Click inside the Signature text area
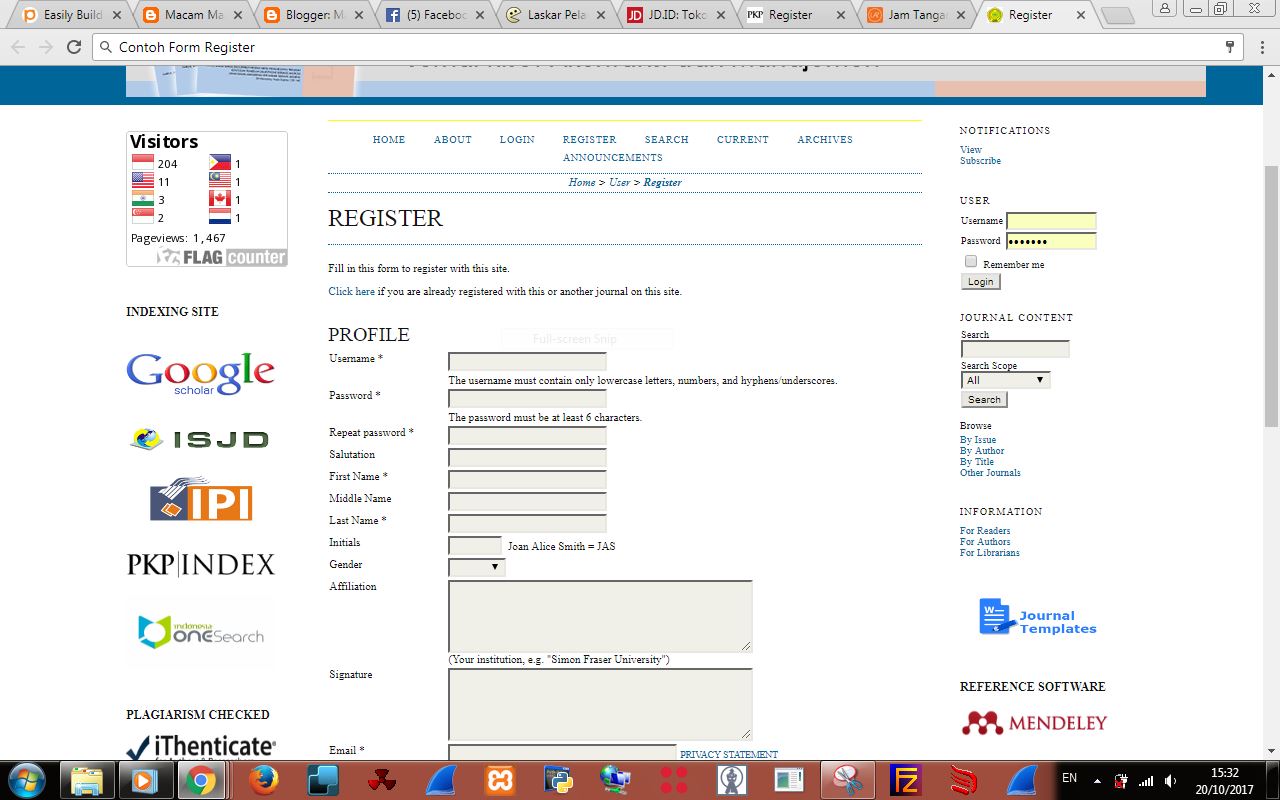1280x800 pixels. [600, 704]
